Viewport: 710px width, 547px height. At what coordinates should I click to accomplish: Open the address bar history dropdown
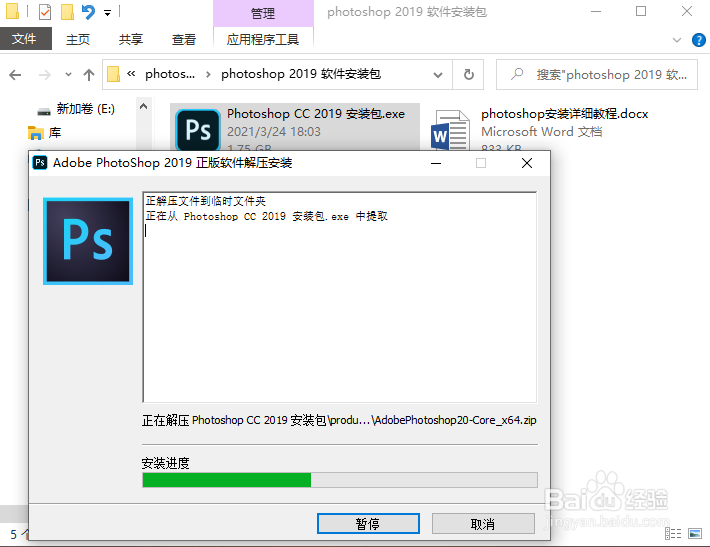[438, 75]
